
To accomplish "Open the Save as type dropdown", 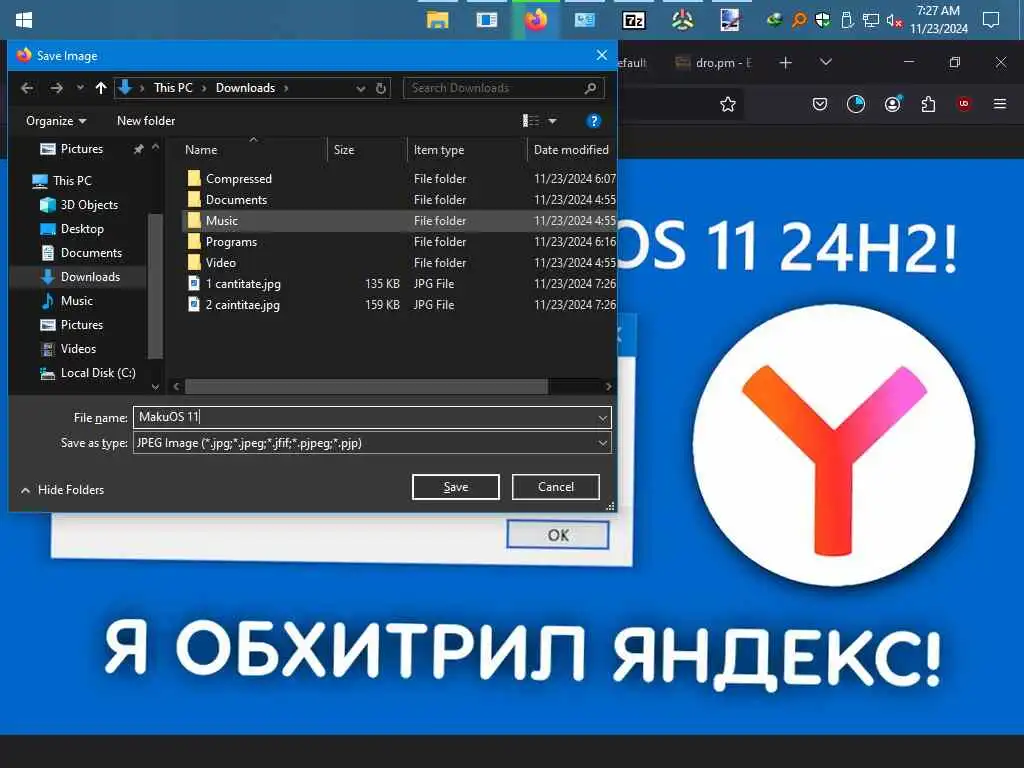I will [x=602, y=443].
